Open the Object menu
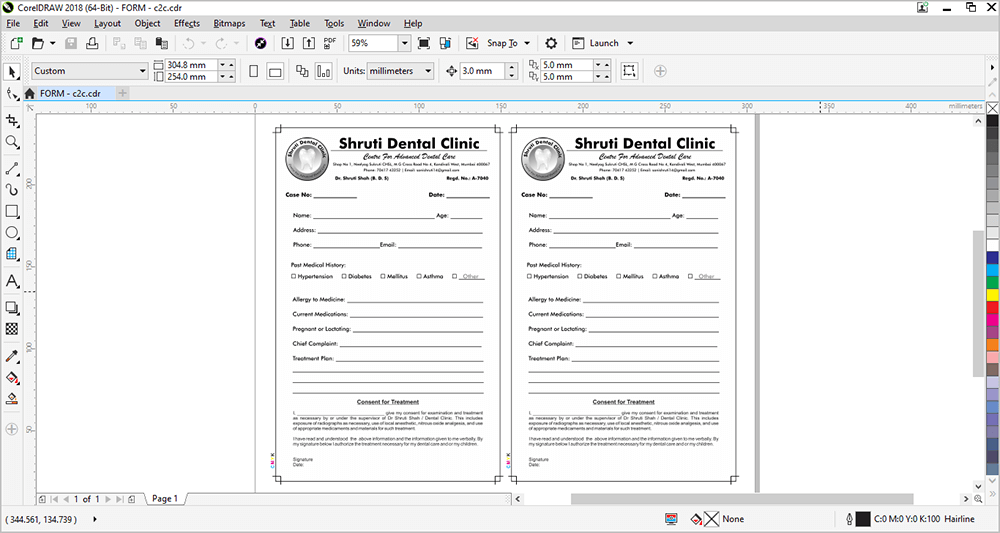 147,24
